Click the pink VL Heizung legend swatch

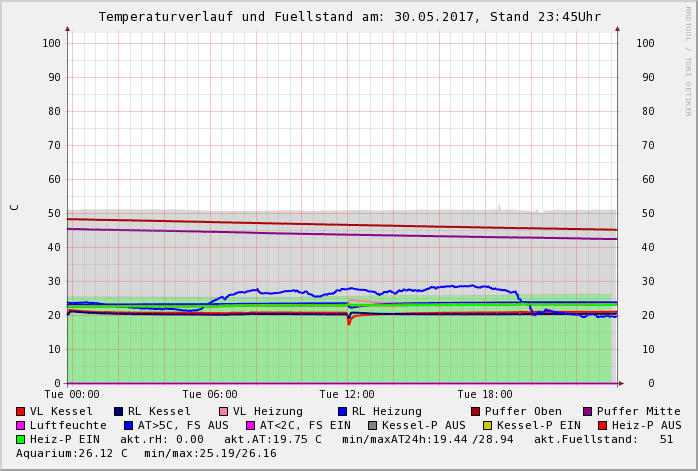[223, 411]
